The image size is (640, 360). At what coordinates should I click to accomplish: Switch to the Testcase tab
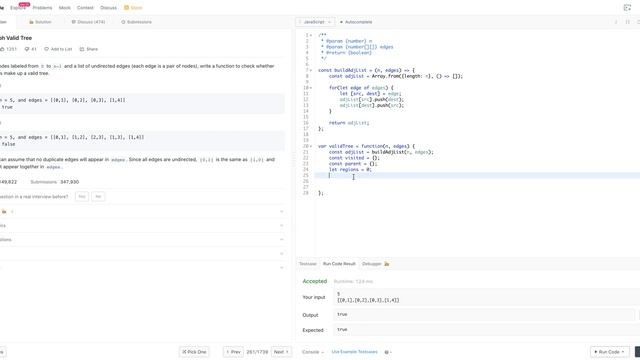[x=308, y=264]
